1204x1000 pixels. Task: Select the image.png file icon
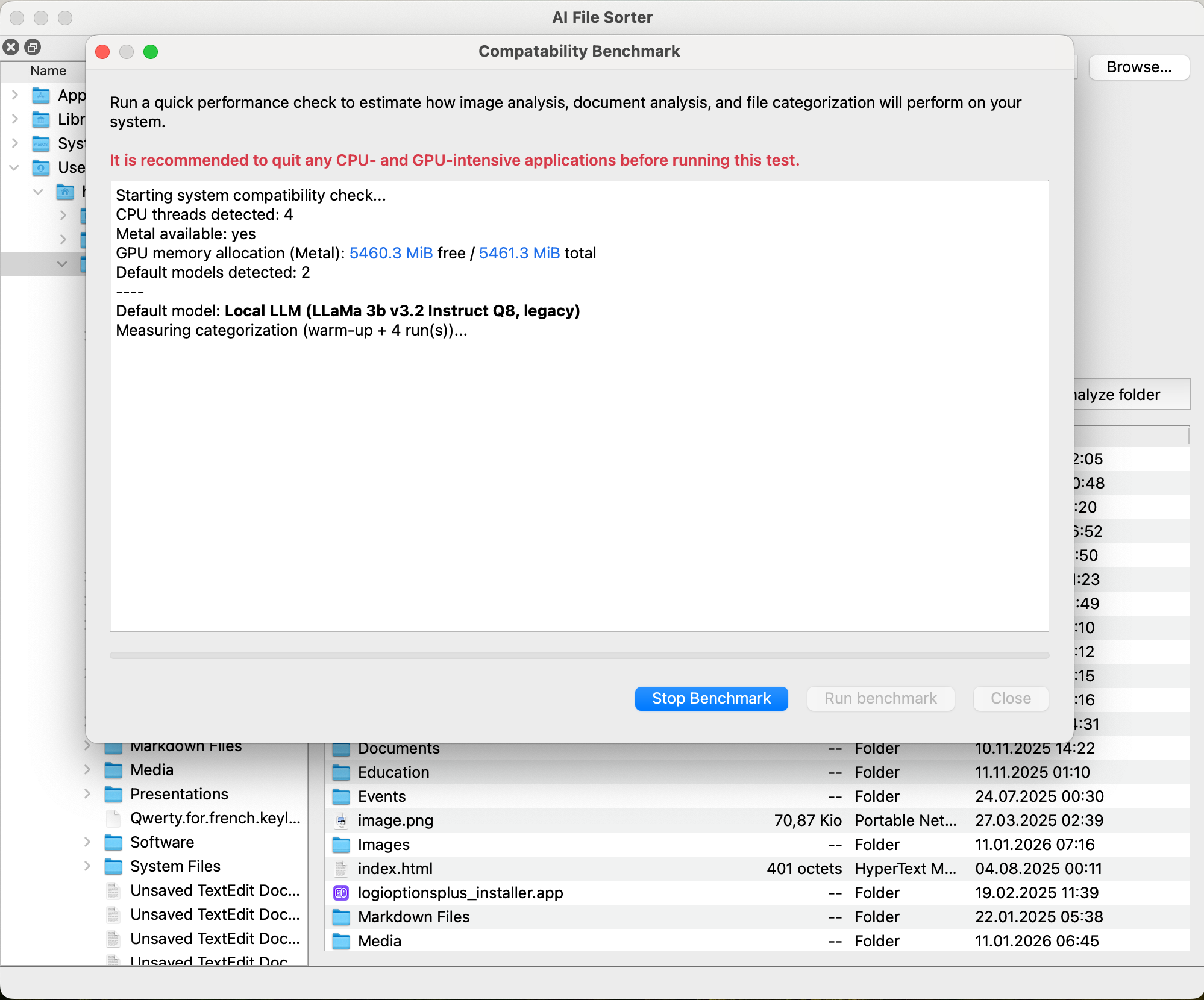341,820
